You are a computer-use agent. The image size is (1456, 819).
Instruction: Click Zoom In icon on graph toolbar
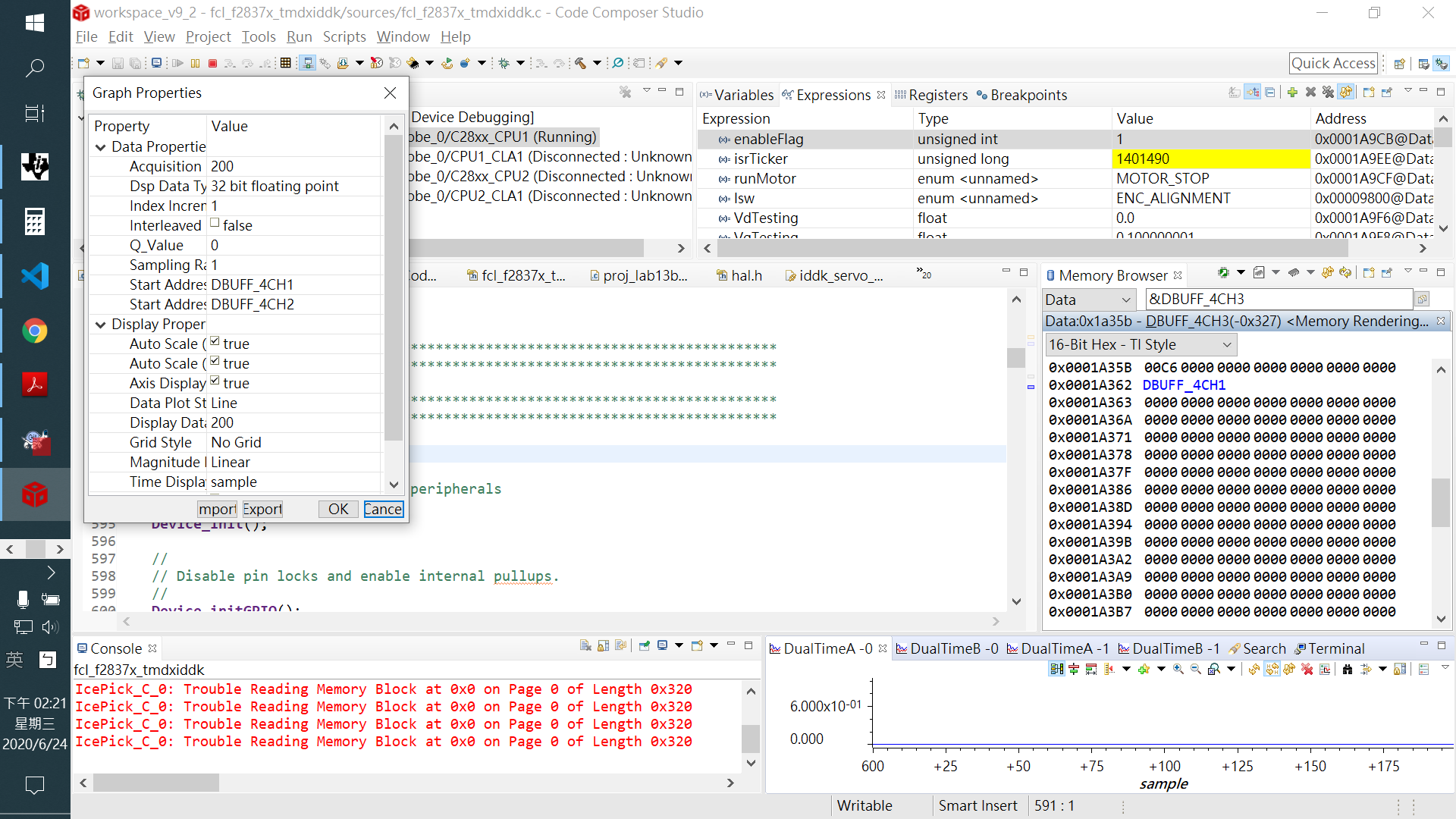[1178, 669]
